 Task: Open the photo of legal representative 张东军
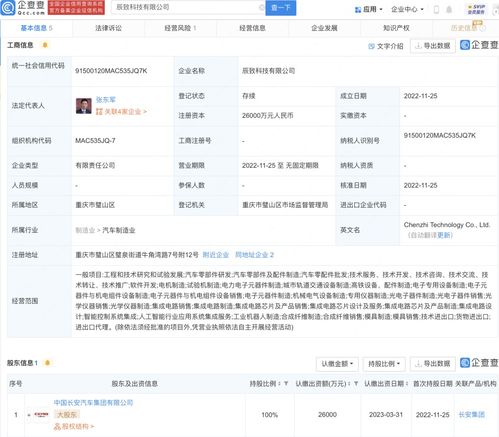click(83, 106)
